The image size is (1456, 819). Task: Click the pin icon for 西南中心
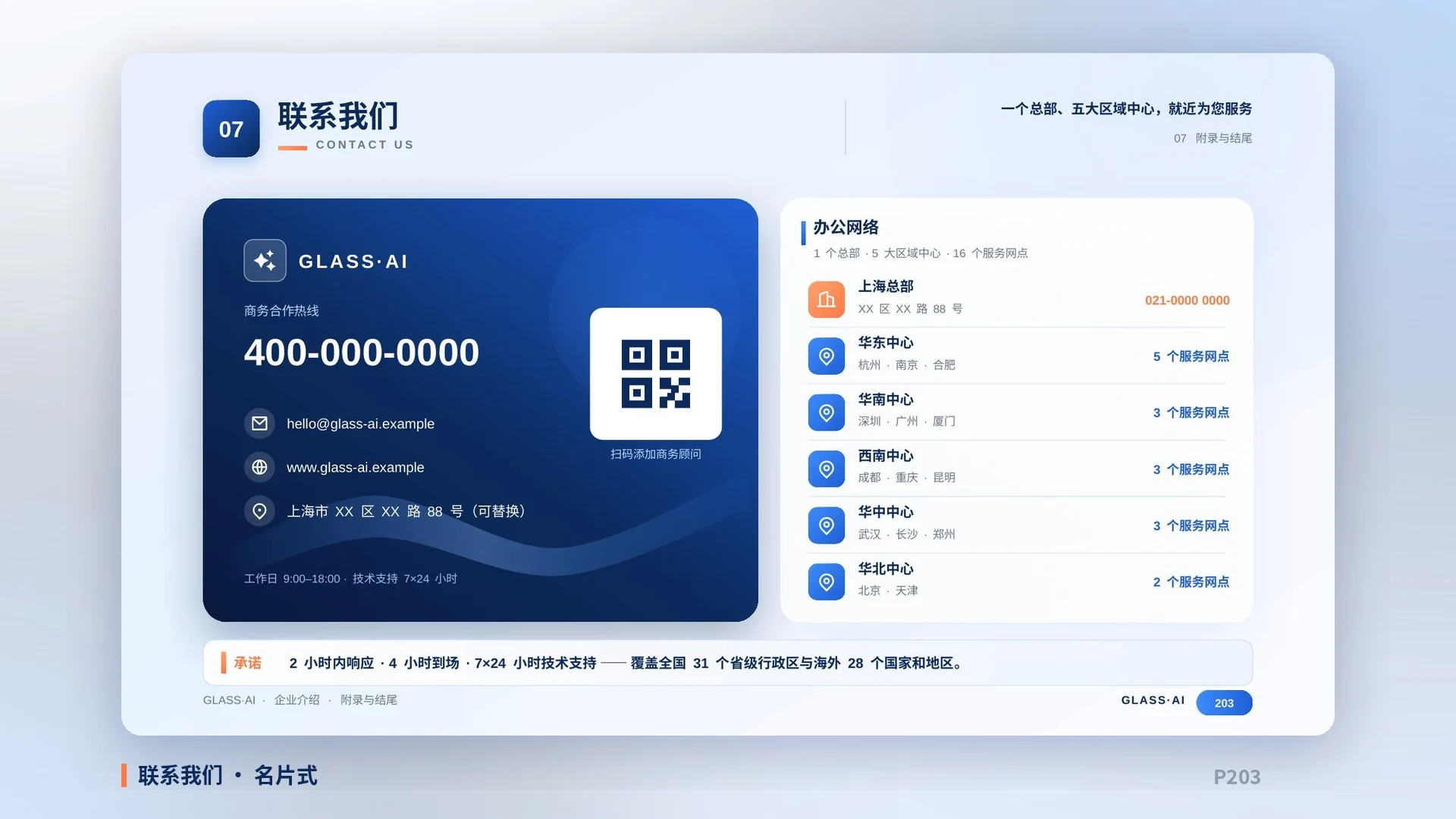click(x=827, y=469)
